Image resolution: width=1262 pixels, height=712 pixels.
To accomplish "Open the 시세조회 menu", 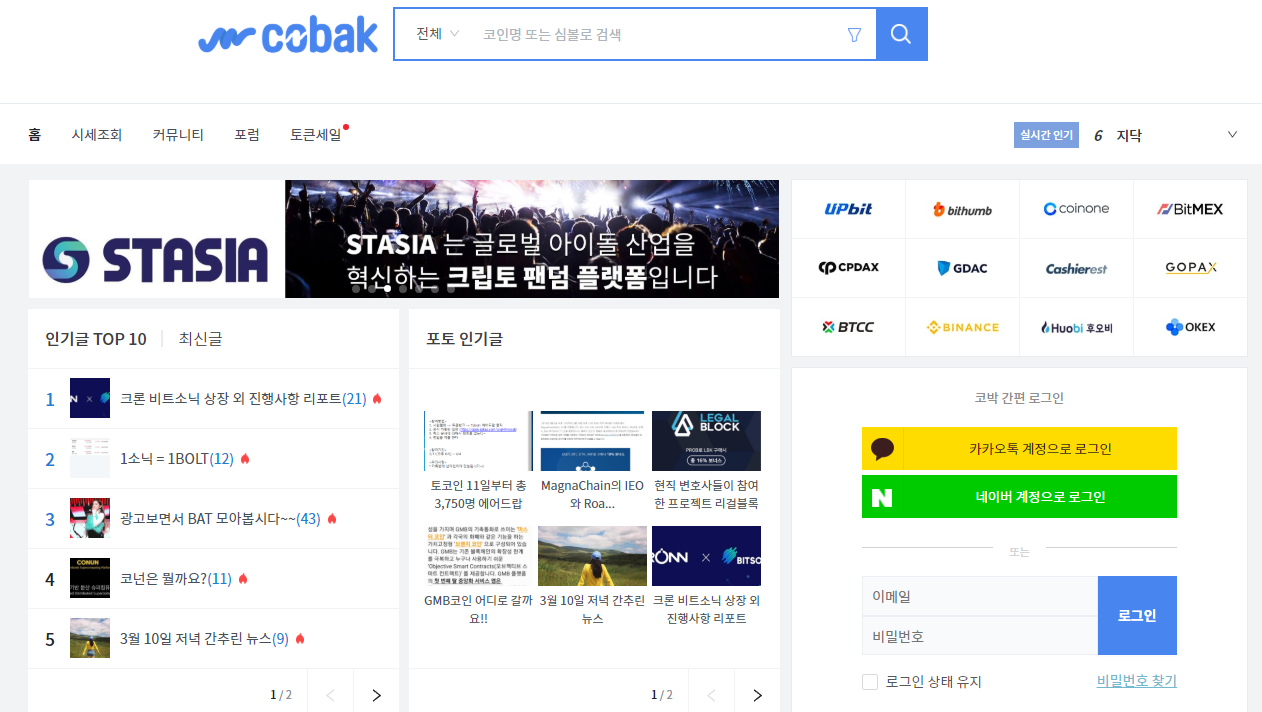I will [97, 135].
